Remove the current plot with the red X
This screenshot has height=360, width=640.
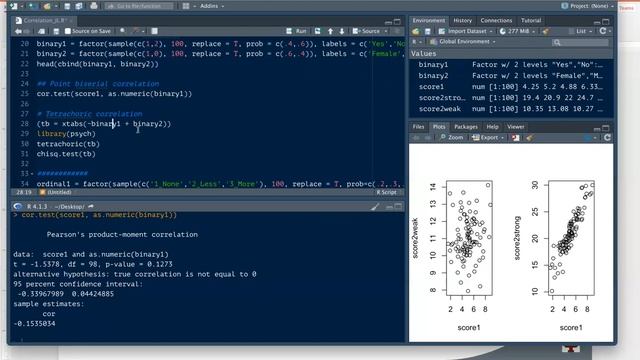point(516,138)
